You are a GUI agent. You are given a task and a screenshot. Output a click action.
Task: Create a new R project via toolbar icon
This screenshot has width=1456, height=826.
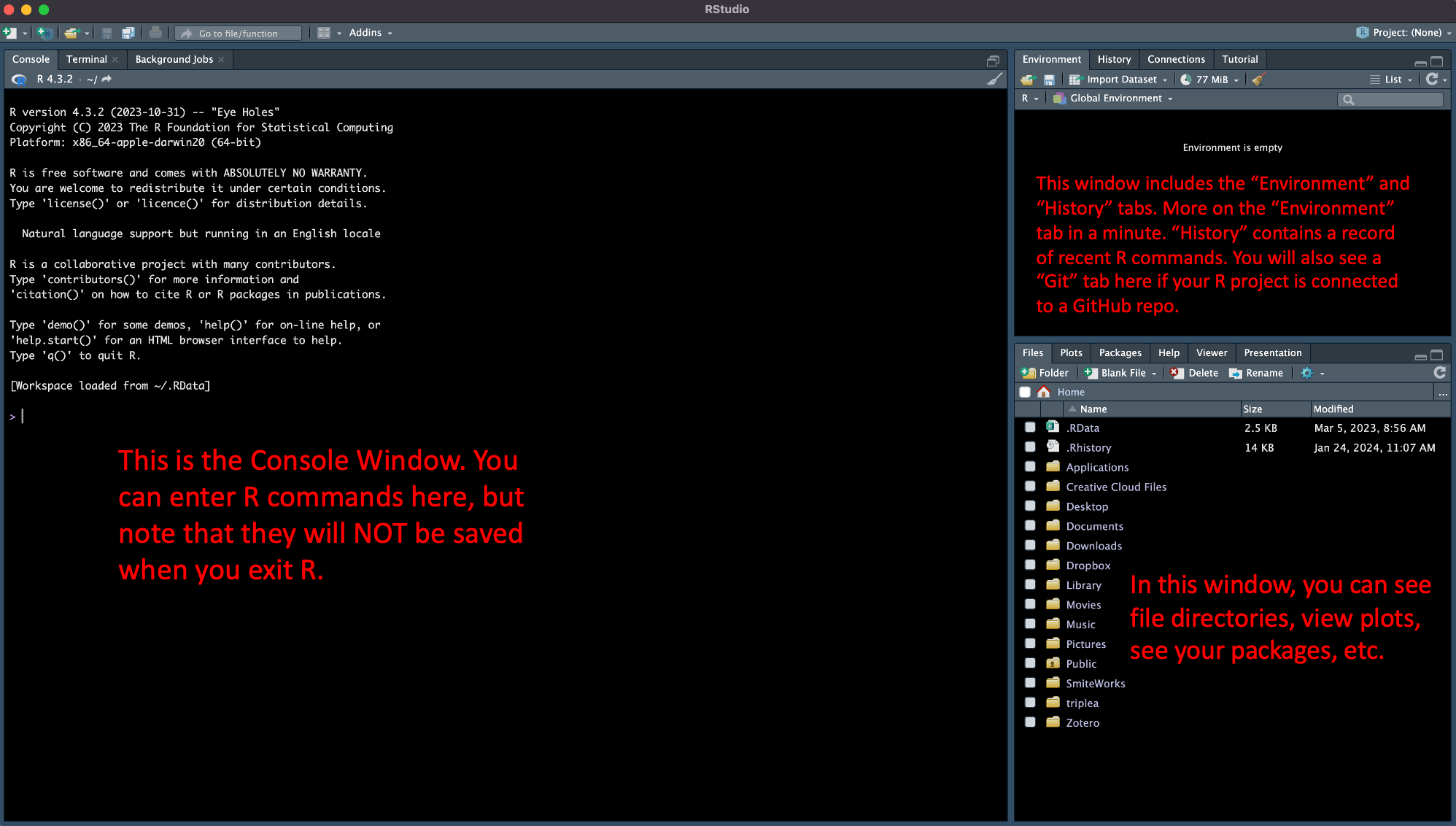[x=45, y=33]
